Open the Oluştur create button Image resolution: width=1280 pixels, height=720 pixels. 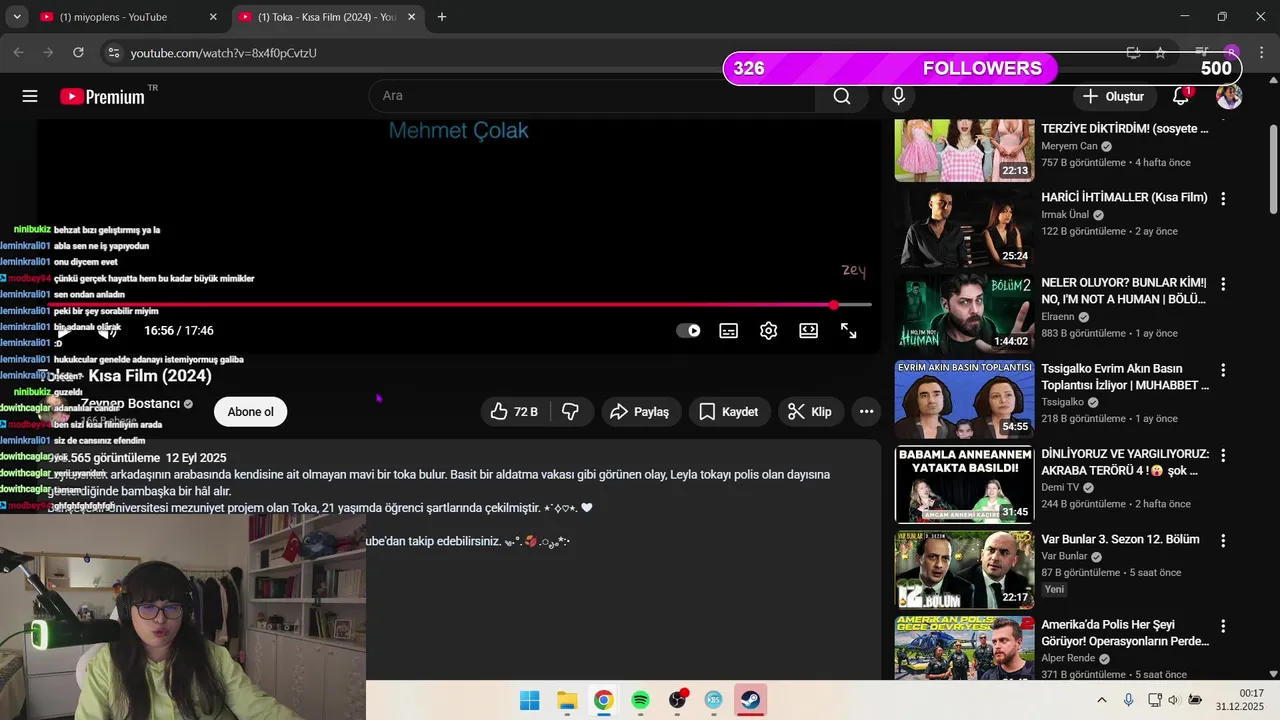pos(1113,96)
